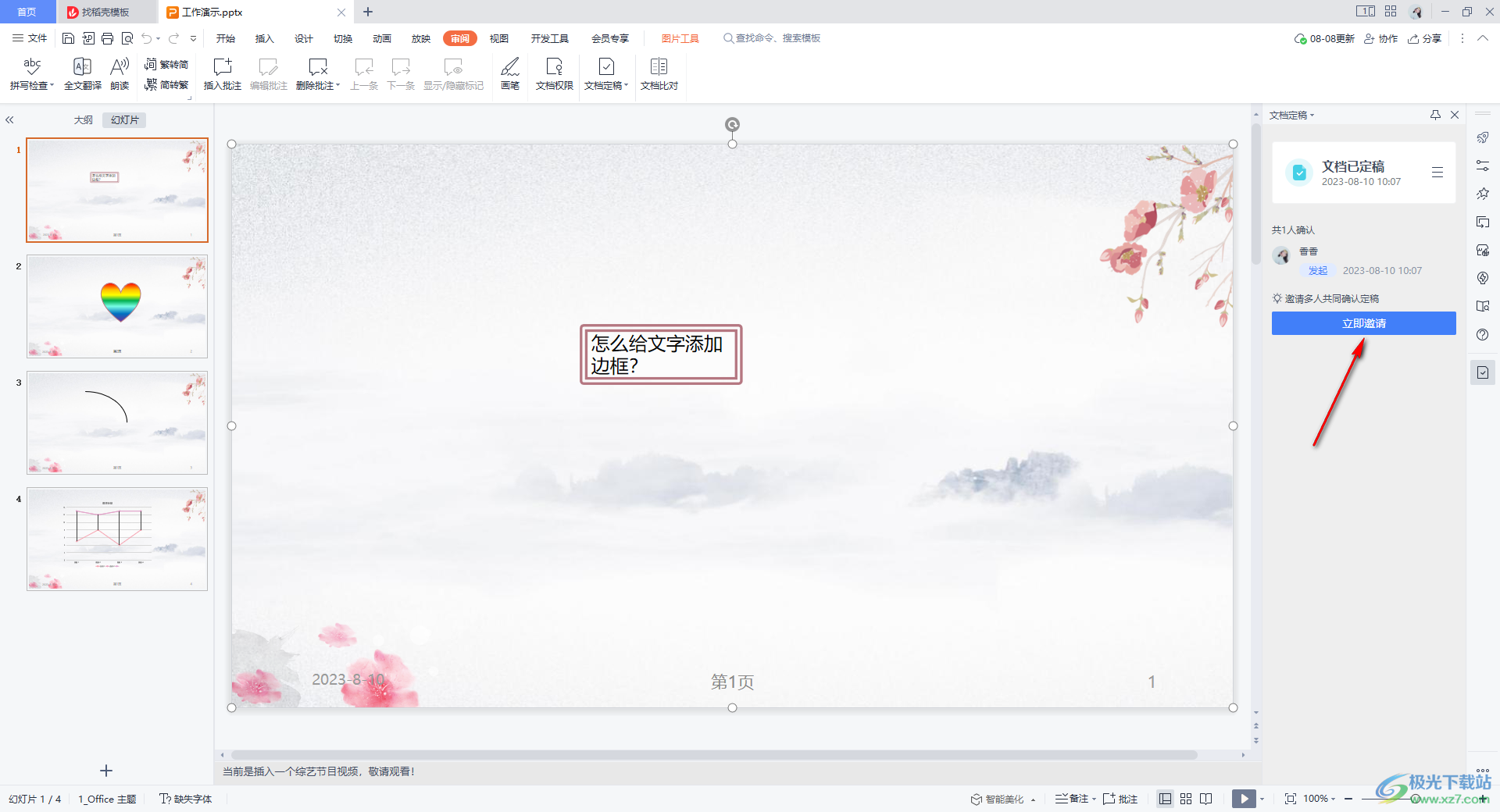Switch to the 开始 ribbon tab

click(226, 38)
